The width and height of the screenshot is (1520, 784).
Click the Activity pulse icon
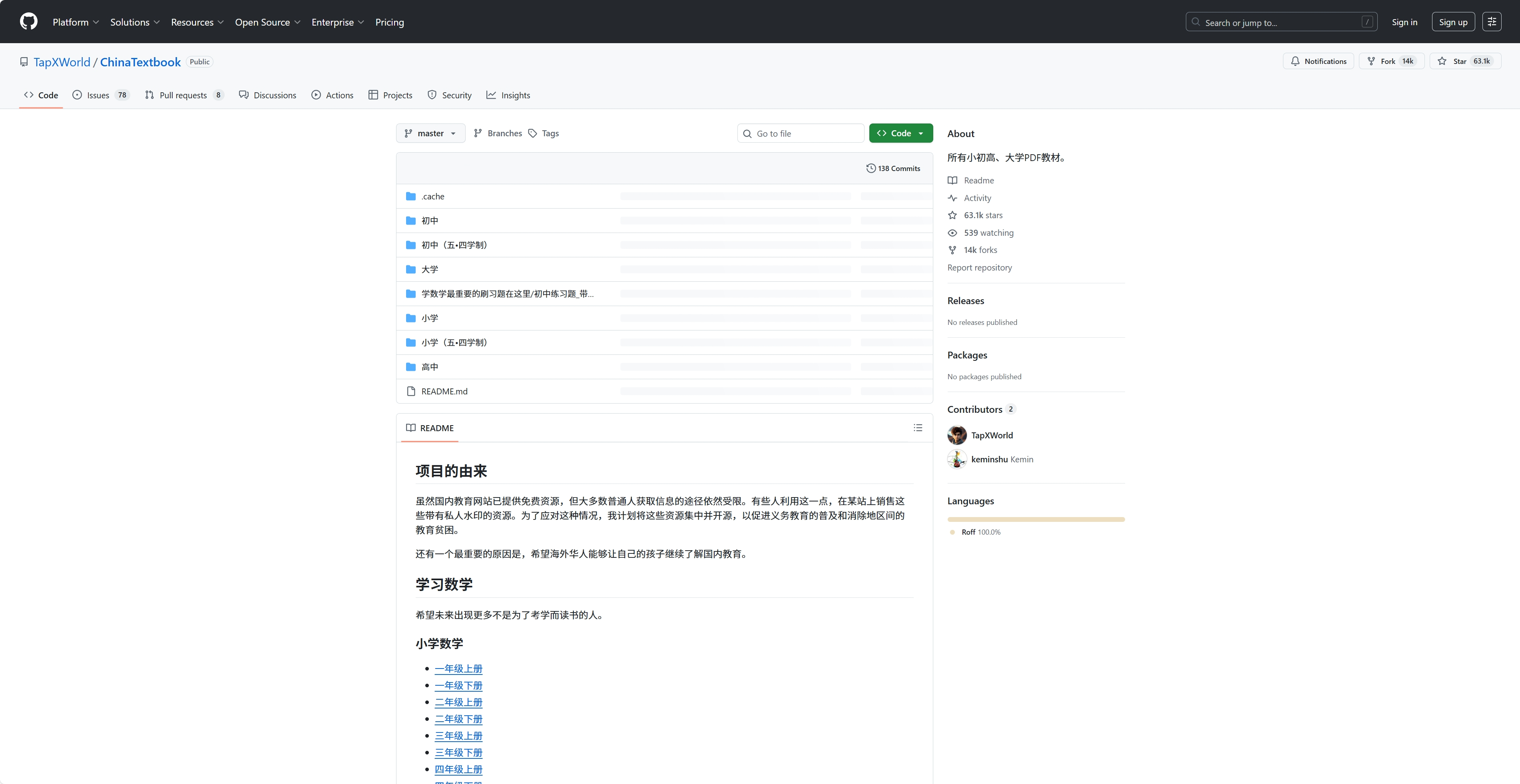click(953, 198)
